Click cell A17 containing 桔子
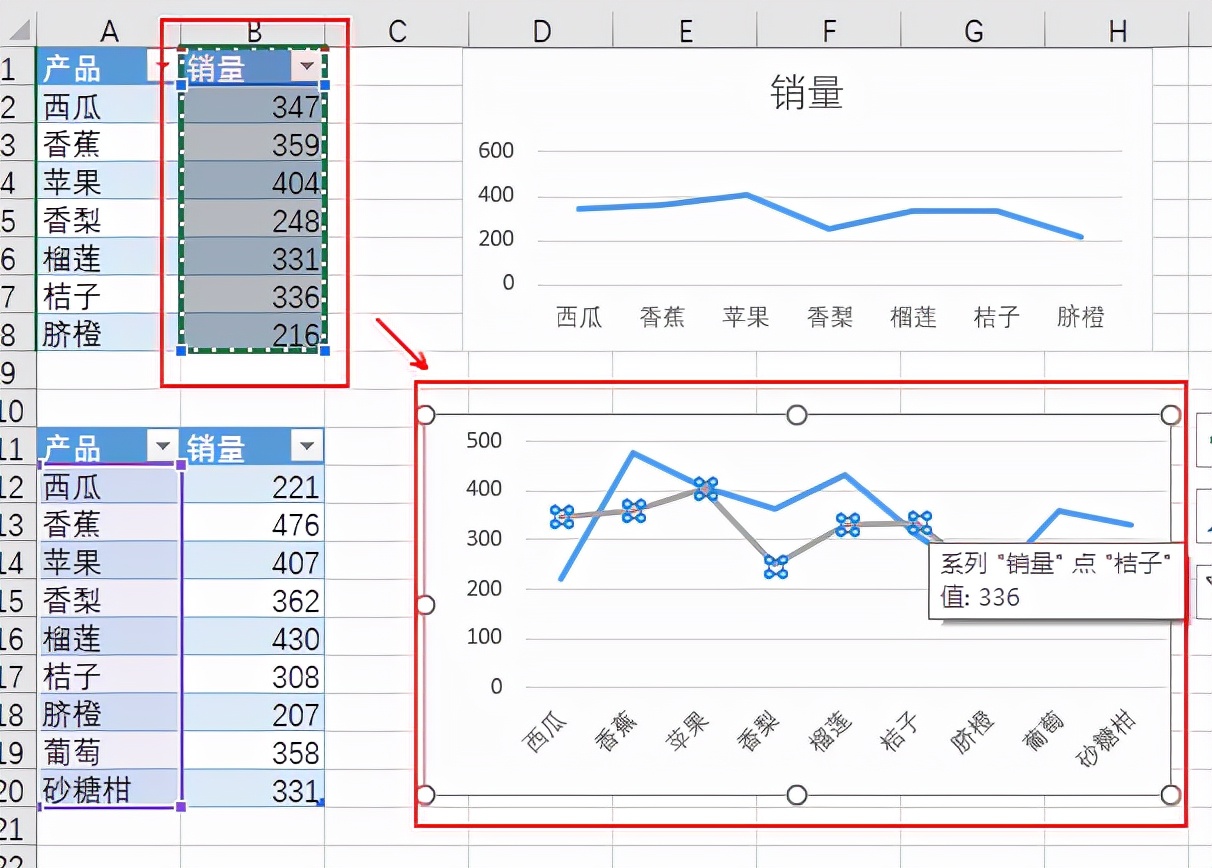This screenshot has height=868, width=1212. coord(109,675)
